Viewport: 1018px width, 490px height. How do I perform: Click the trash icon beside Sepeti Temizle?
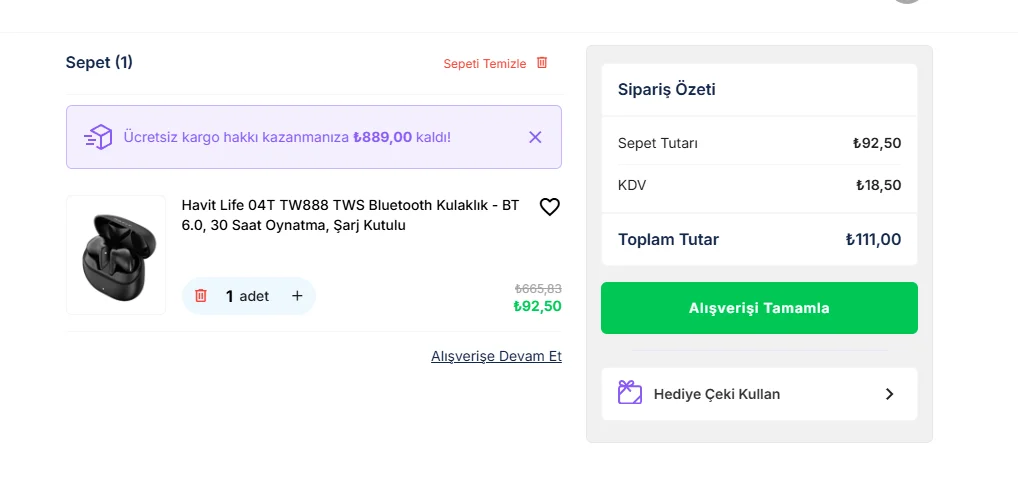click(x=542, y=63)
